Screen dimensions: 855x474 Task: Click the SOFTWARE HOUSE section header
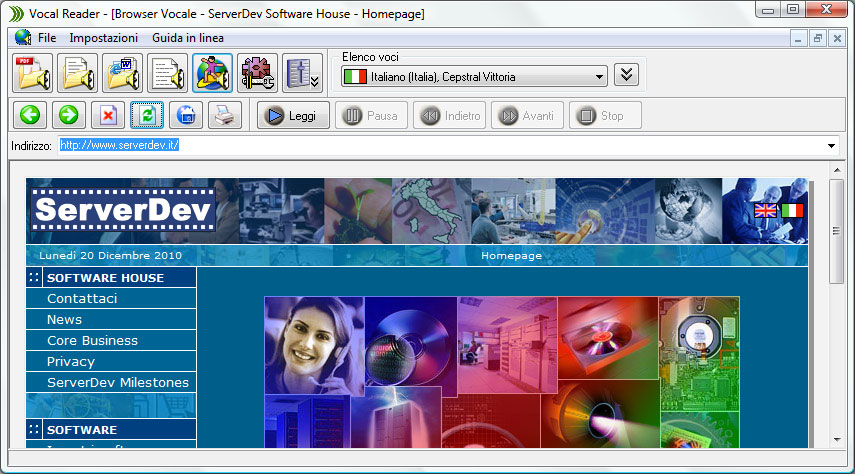(111, 278)
